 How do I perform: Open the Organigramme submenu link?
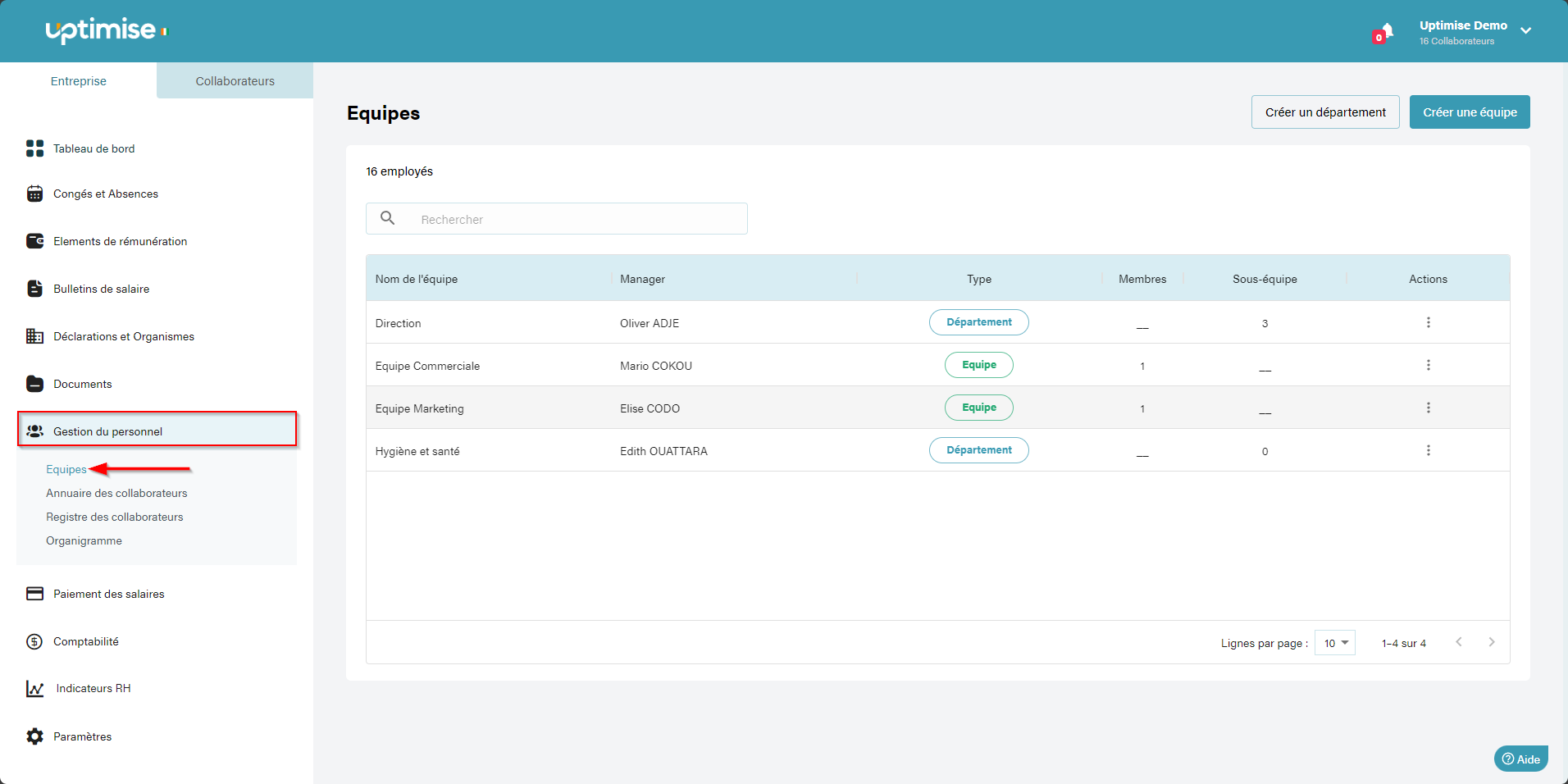click(84, 540)
